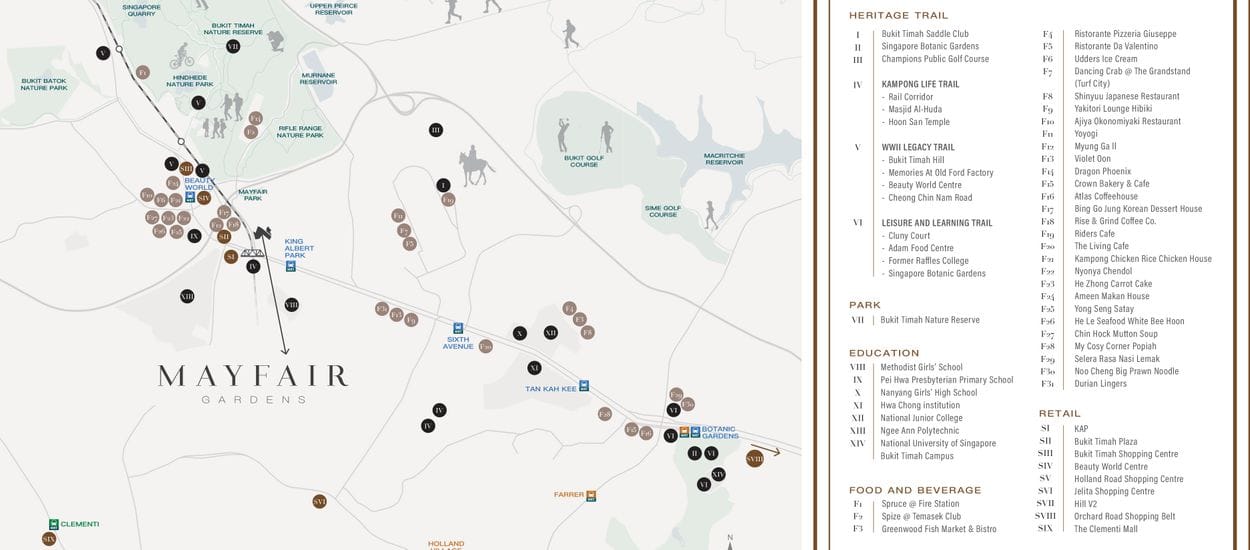Click the SIX Clementi Mall marker
Screen dimensions: 1250x550
49,539
